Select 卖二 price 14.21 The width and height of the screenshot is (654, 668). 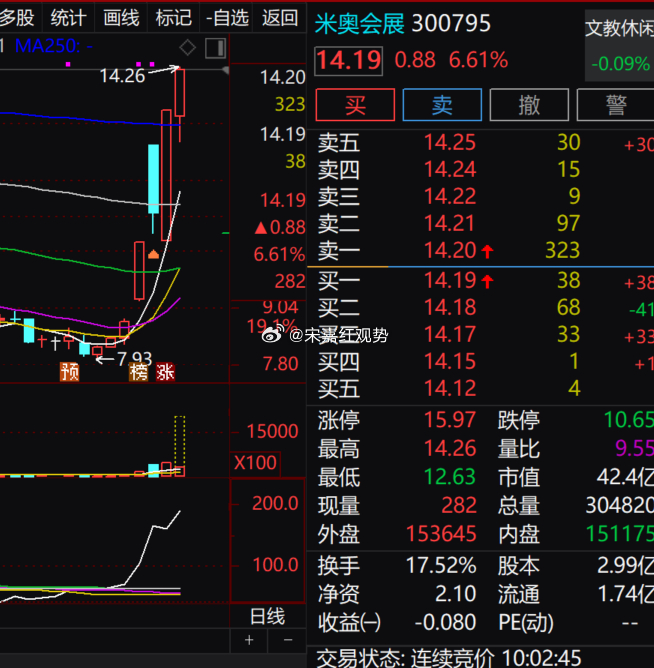449,223
